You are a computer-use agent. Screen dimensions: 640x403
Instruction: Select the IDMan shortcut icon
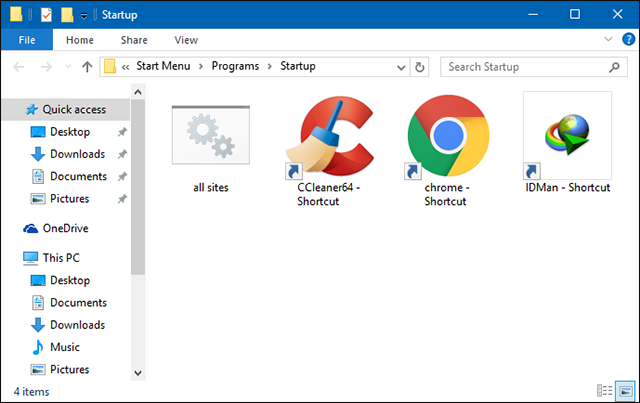point(567,136)
